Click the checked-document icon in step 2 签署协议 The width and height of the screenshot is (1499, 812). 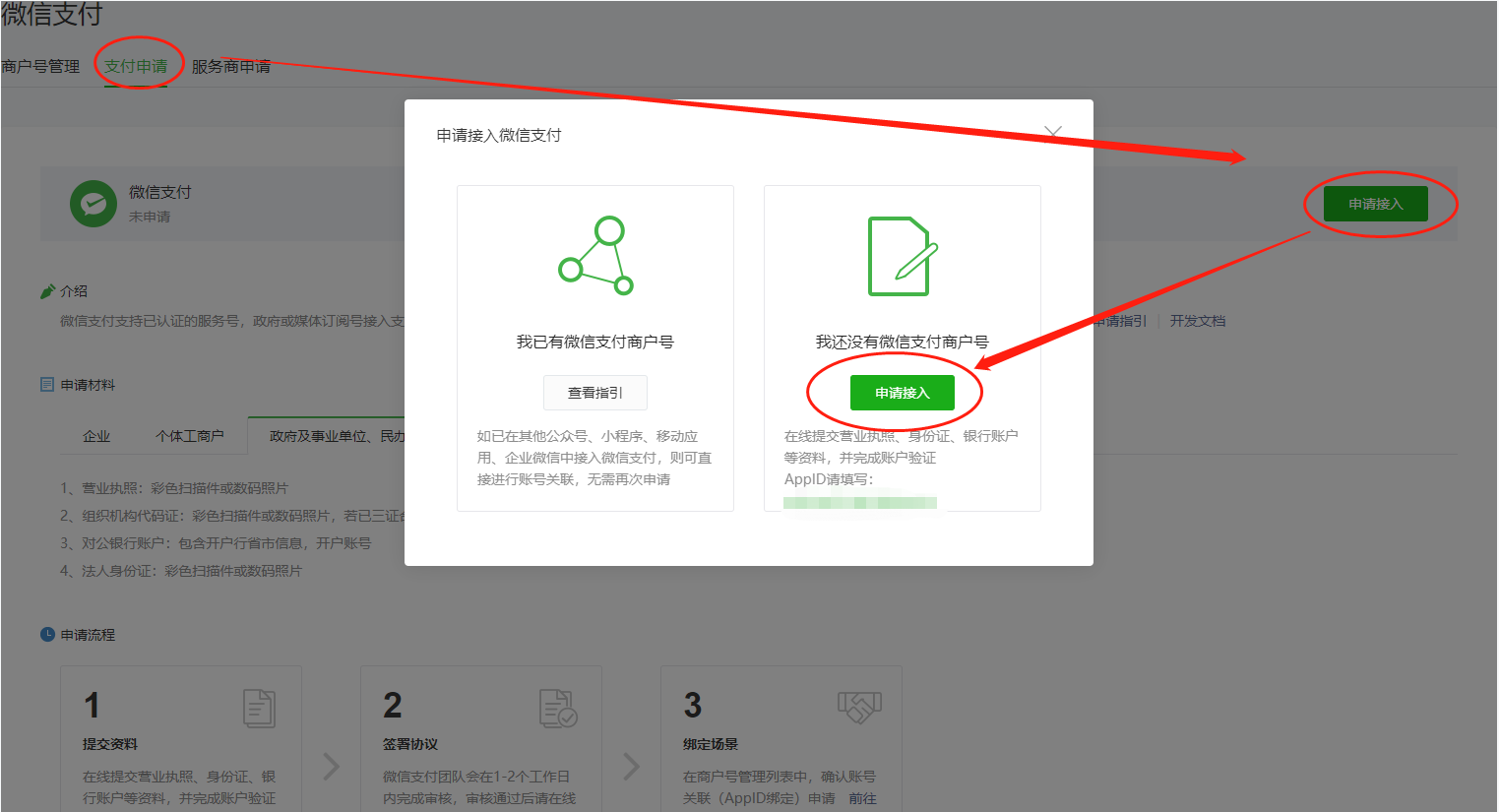point(558,708)
